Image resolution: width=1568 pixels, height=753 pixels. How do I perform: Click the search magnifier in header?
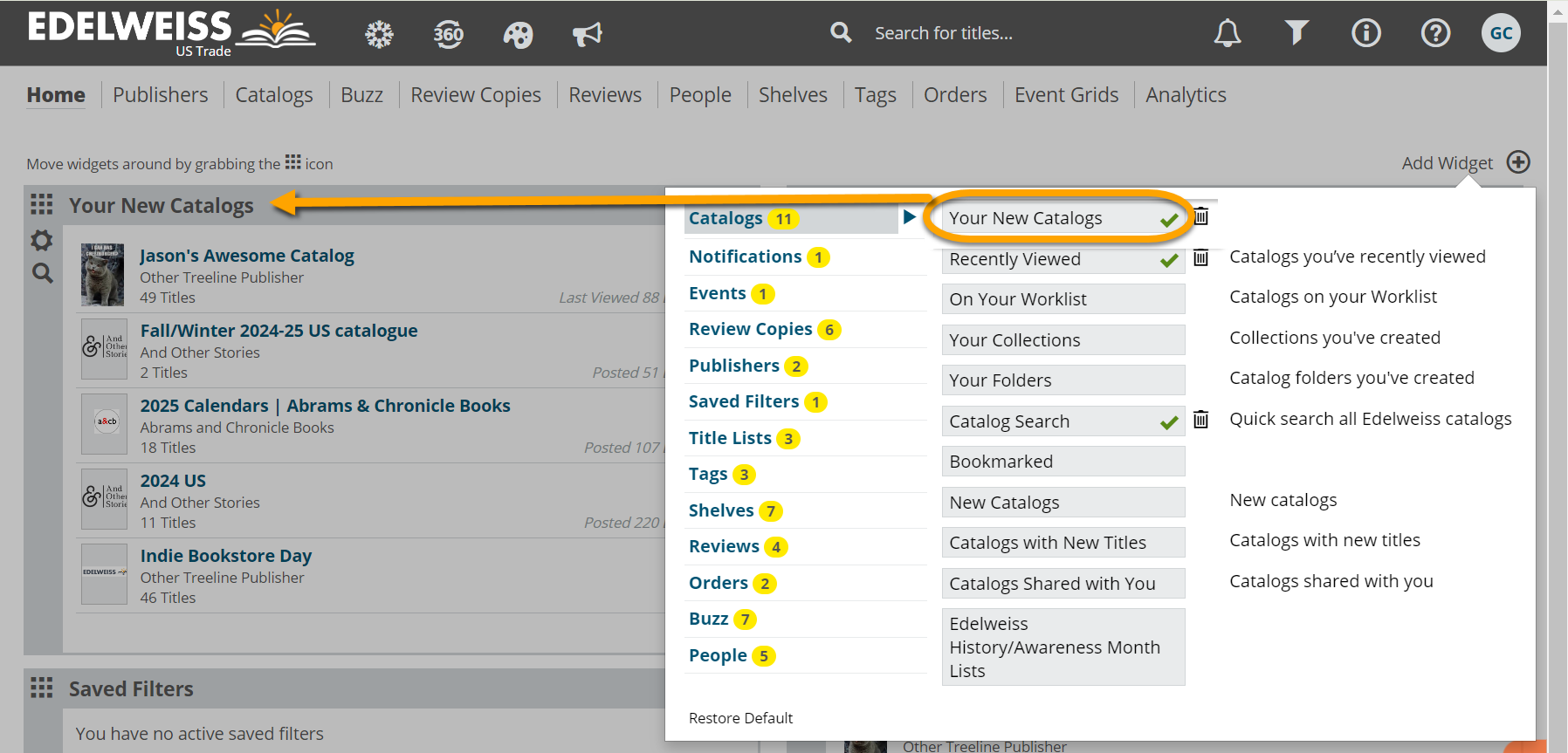coord(841,32)
